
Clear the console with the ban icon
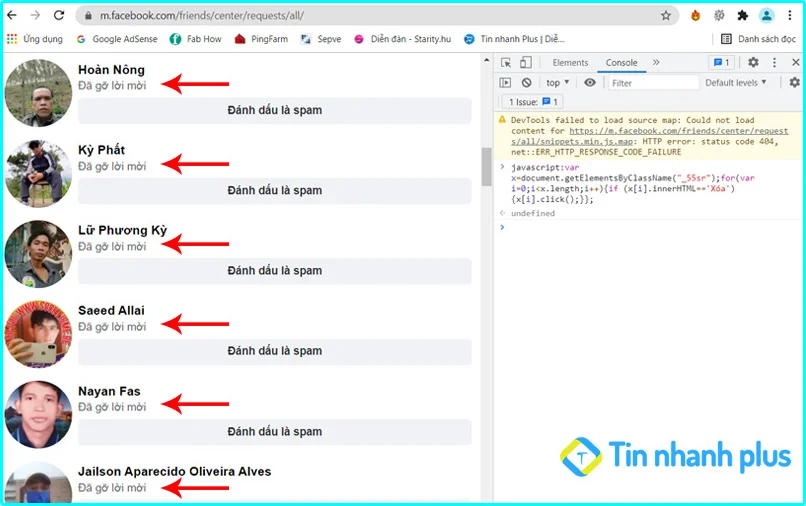526,83
